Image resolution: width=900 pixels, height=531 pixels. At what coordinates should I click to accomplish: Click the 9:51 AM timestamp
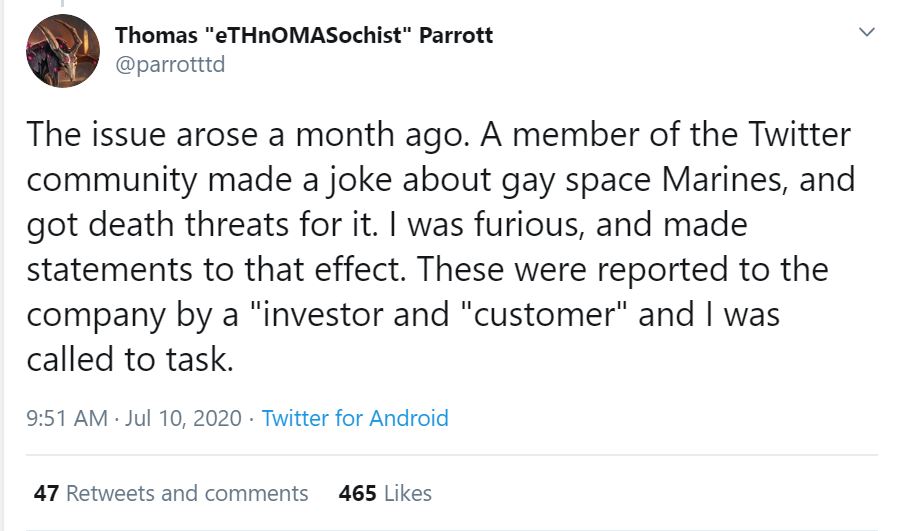[66, 418]
